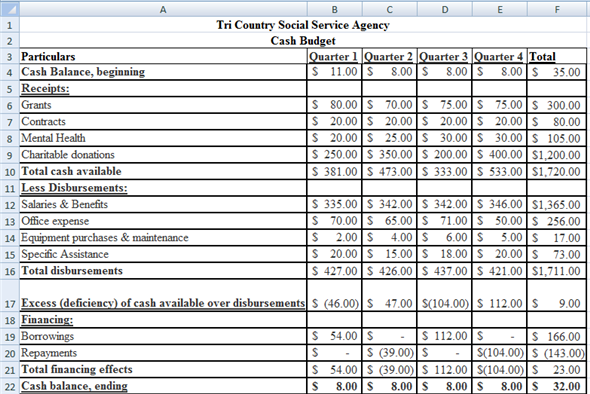
Task: Select column E header
Action: pos(500,9)
